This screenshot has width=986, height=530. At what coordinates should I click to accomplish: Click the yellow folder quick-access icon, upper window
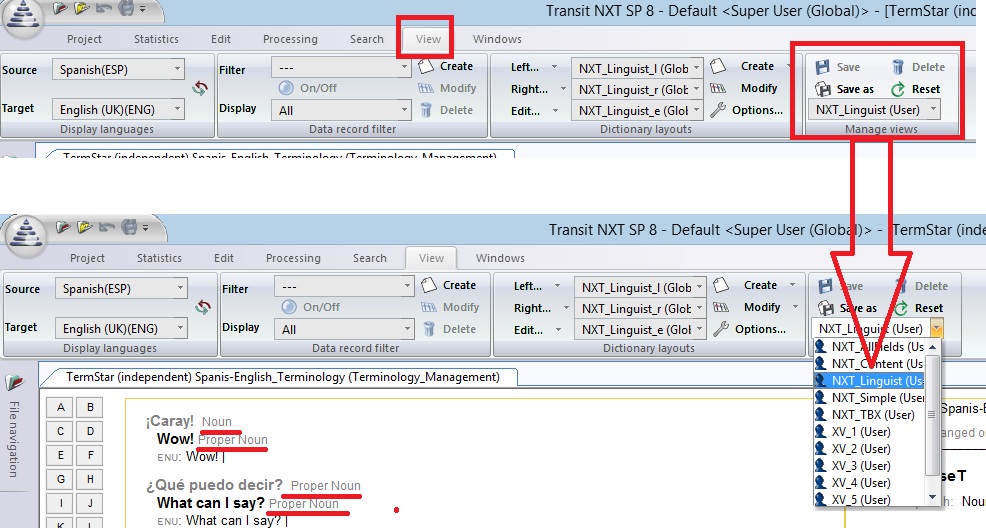80,8
